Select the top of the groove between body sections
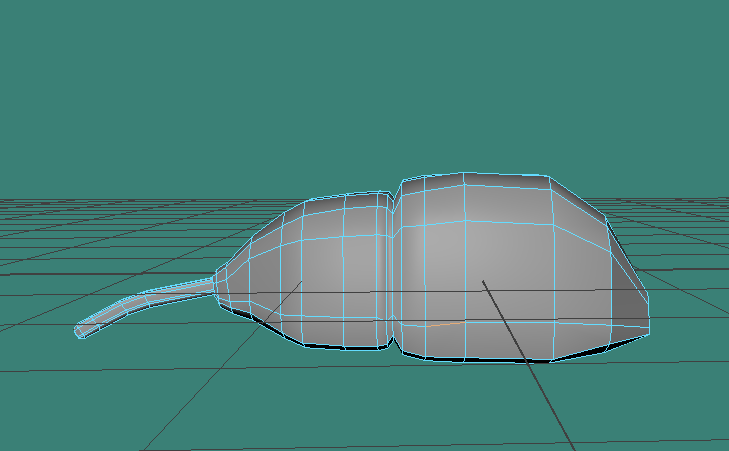The image size is (729, 451). click(x=397, y=190)
